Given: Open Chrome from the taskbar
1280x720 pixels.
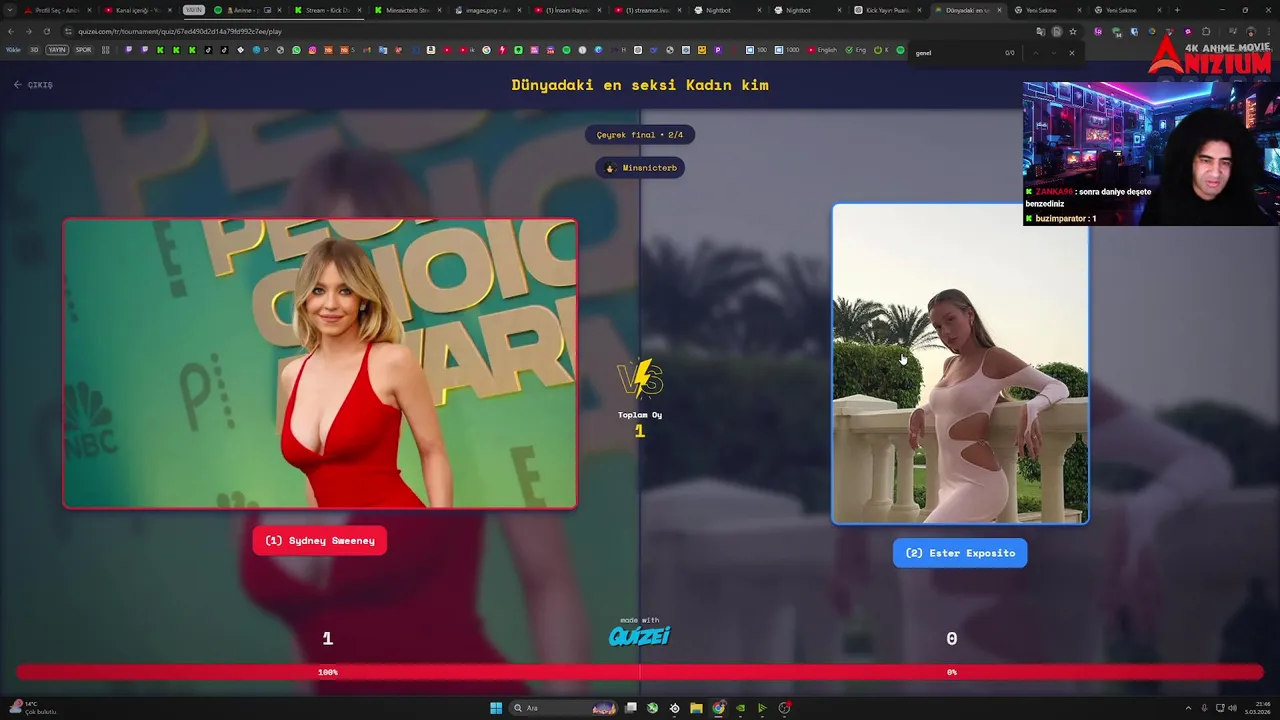Looking at the screenshot, I should coord(718,708).
